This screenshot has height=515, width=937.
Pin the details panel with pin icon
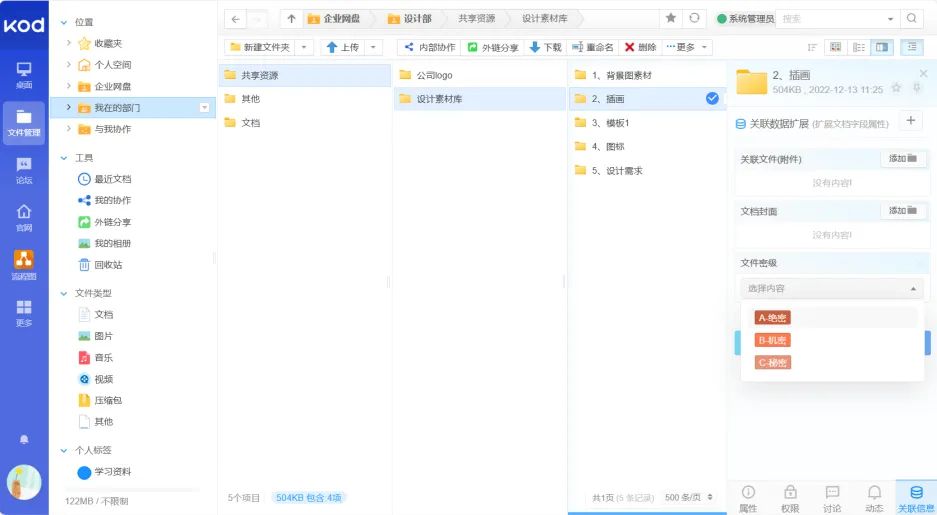click(x=917, y=88)
